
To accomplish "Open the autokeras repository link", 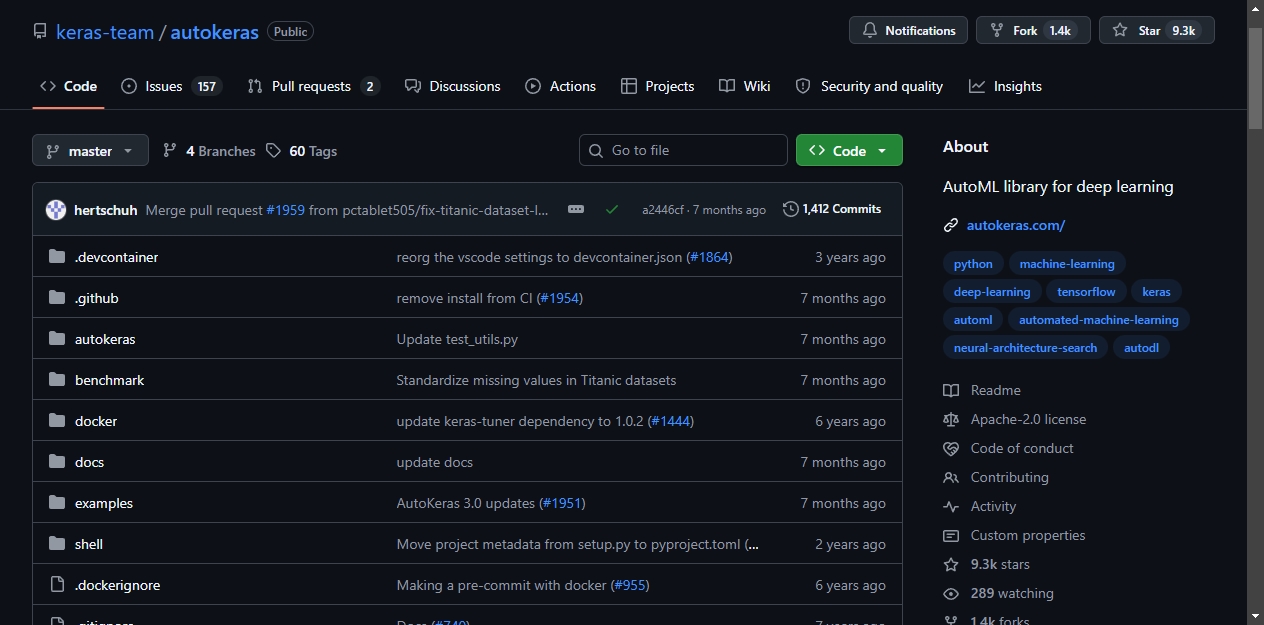I will pos(214,32).
